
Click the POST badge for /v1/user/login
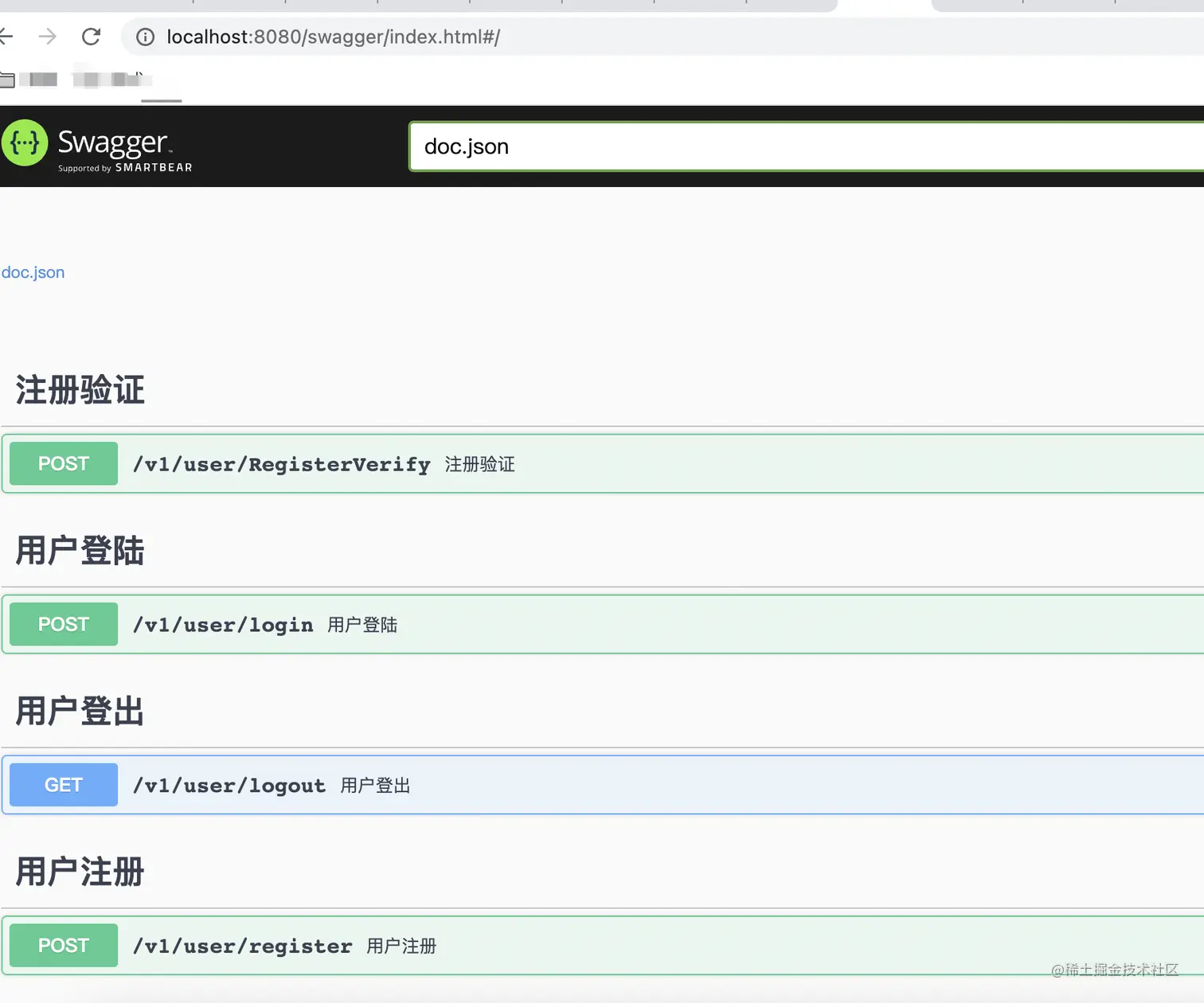(64, 624)
